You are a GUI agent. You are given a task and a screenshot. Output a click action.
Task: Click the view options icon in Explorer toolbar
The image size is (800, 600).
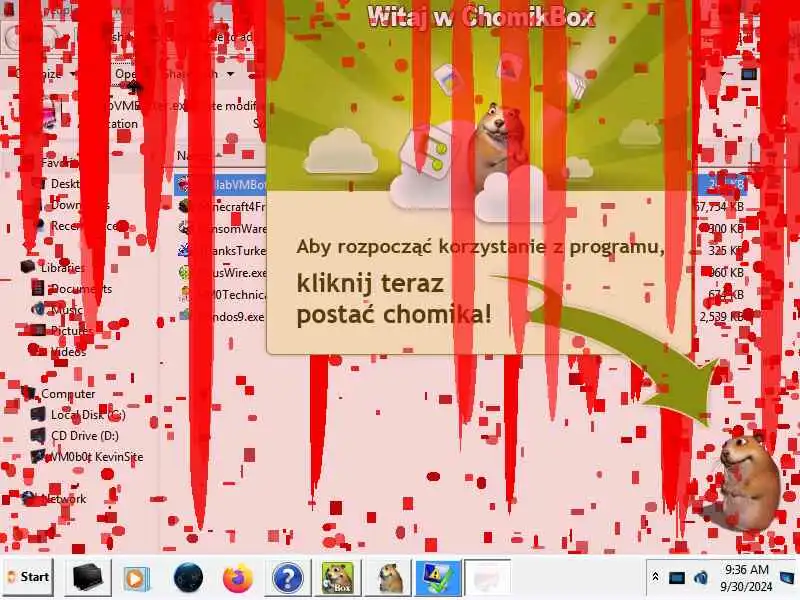tap(749, 74)
